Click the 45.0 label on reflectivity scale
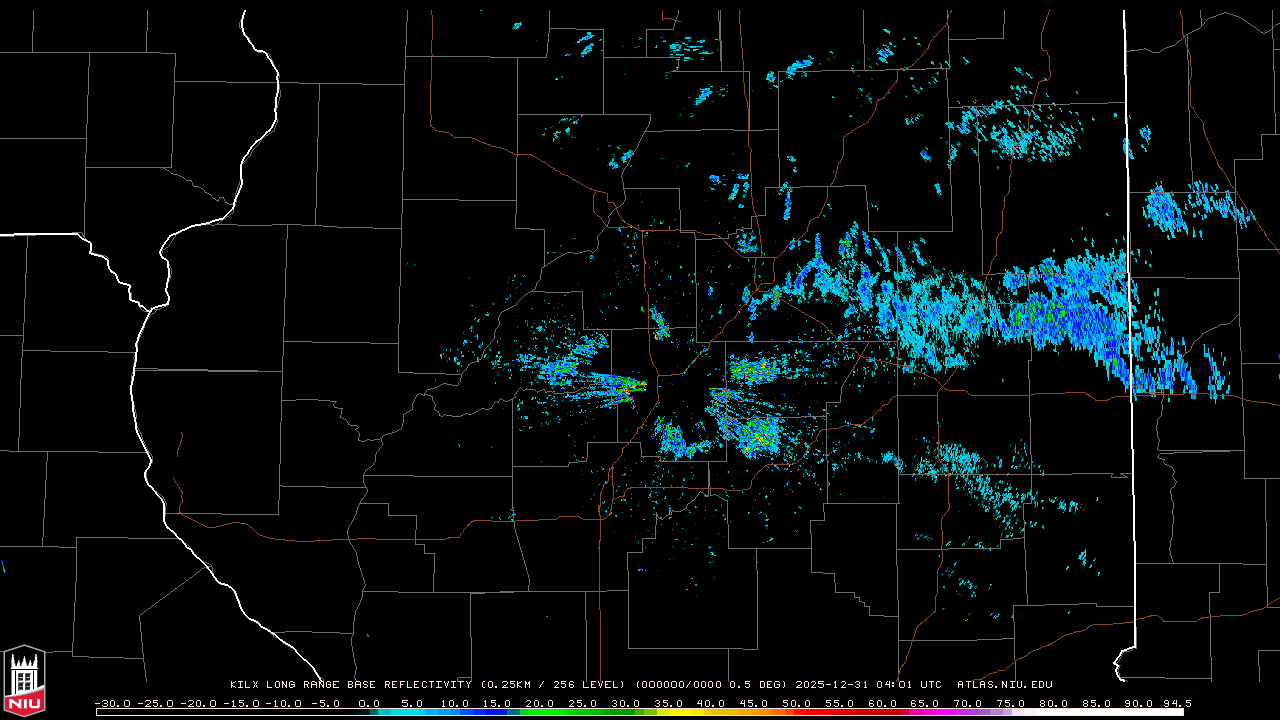Viewport: 1280px width, 720px height. click(754, 704)
